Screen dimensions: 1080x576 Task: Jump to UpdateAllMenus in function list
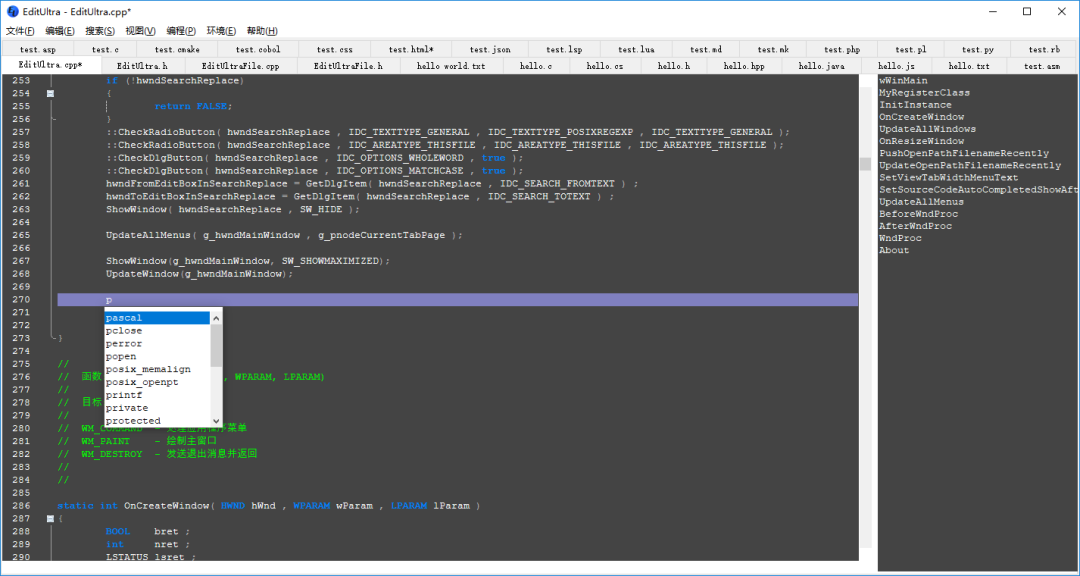pyautogui.click(x=922, y=202)
